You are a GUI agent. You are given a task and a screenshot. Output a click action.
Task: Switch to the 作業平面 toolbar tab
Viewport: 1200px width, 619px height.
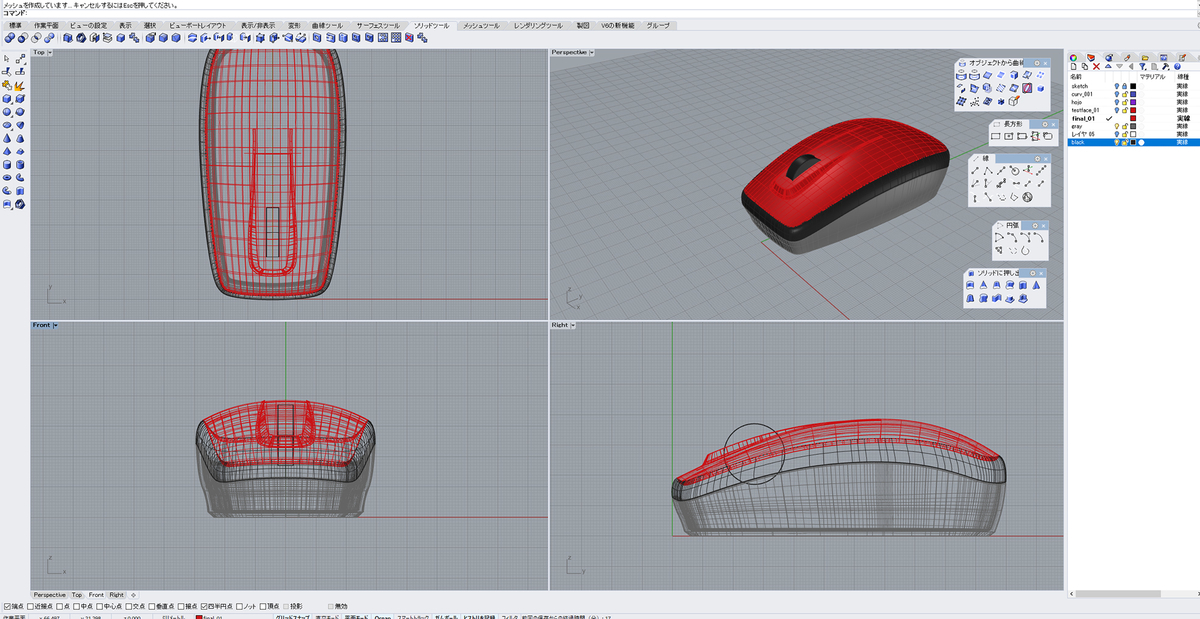pos(46,25)
